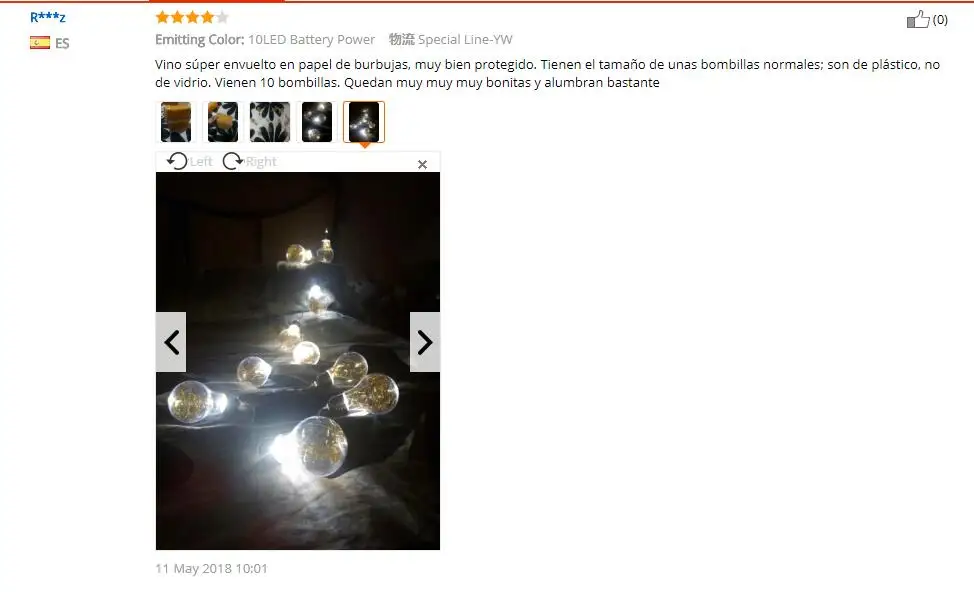Screen dimensions: 974x592
Task: Rotate the photo left using the counterclockwise arrow icon
Action: (177, 162)
